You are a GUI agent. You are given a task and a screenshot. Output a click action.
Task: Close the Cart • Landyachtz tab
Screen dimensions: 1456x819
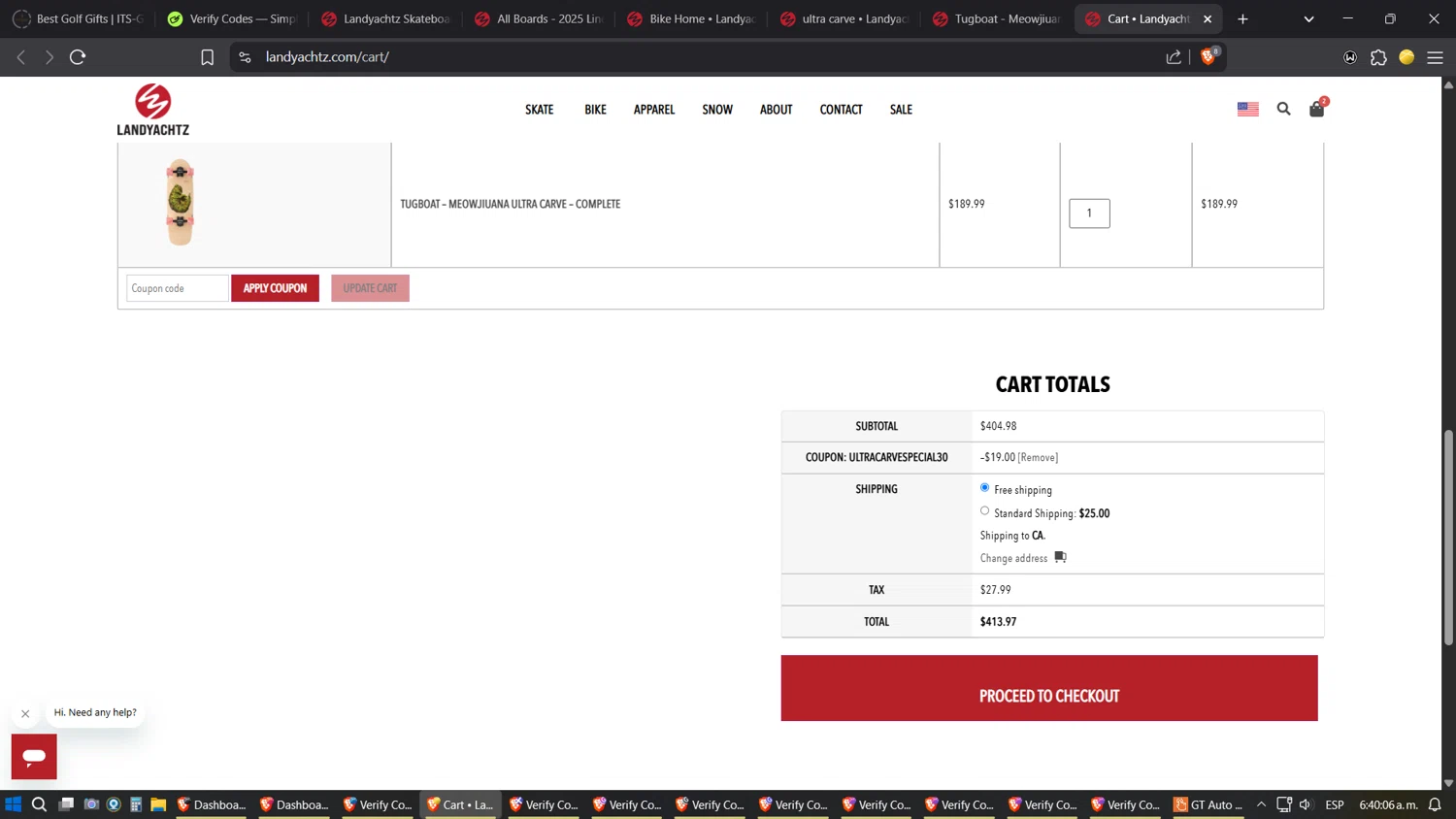[1208, 18]
